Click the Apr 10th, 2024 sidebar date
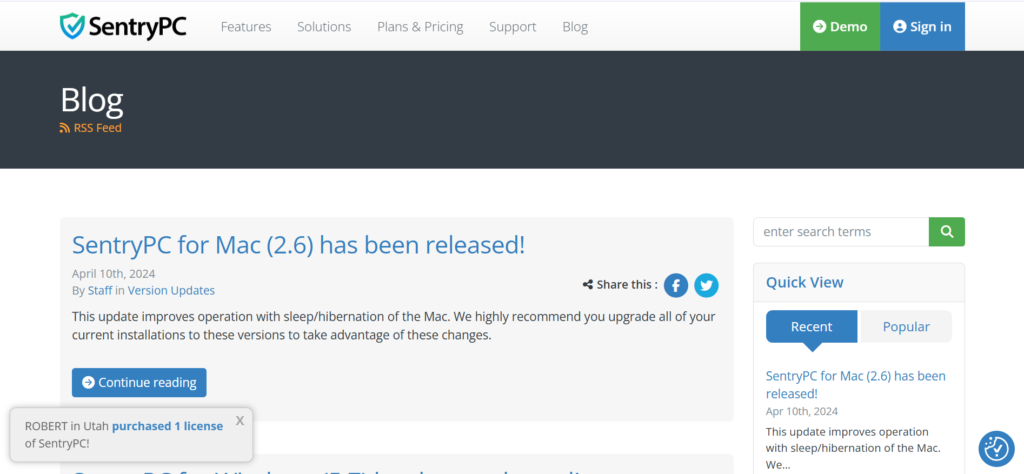 [802, 411]
